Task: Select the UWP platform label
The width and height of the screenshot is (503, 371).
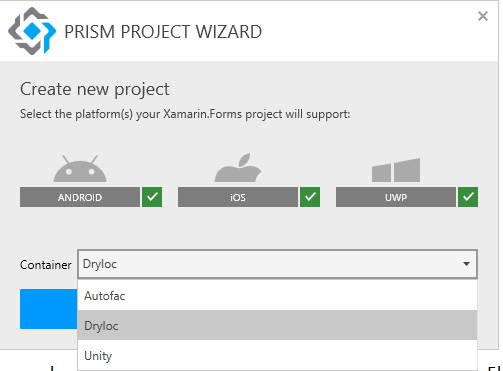Action: point(396,197)
